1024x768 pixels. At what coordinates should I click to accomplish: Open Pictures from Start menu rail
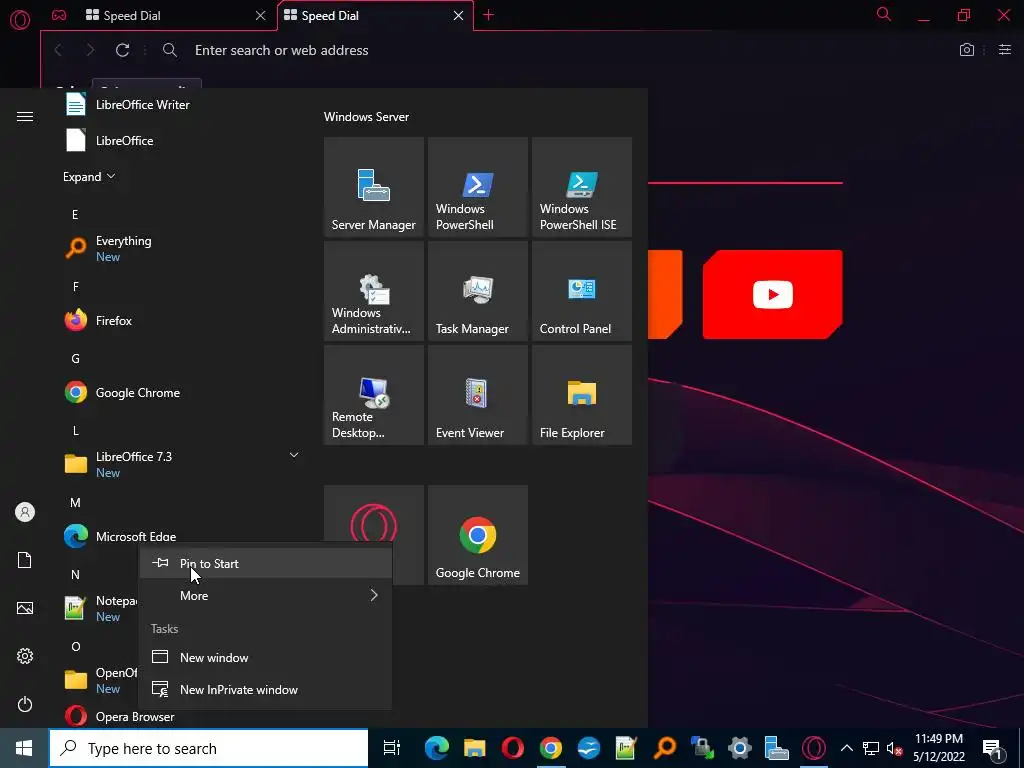[25, 608]
